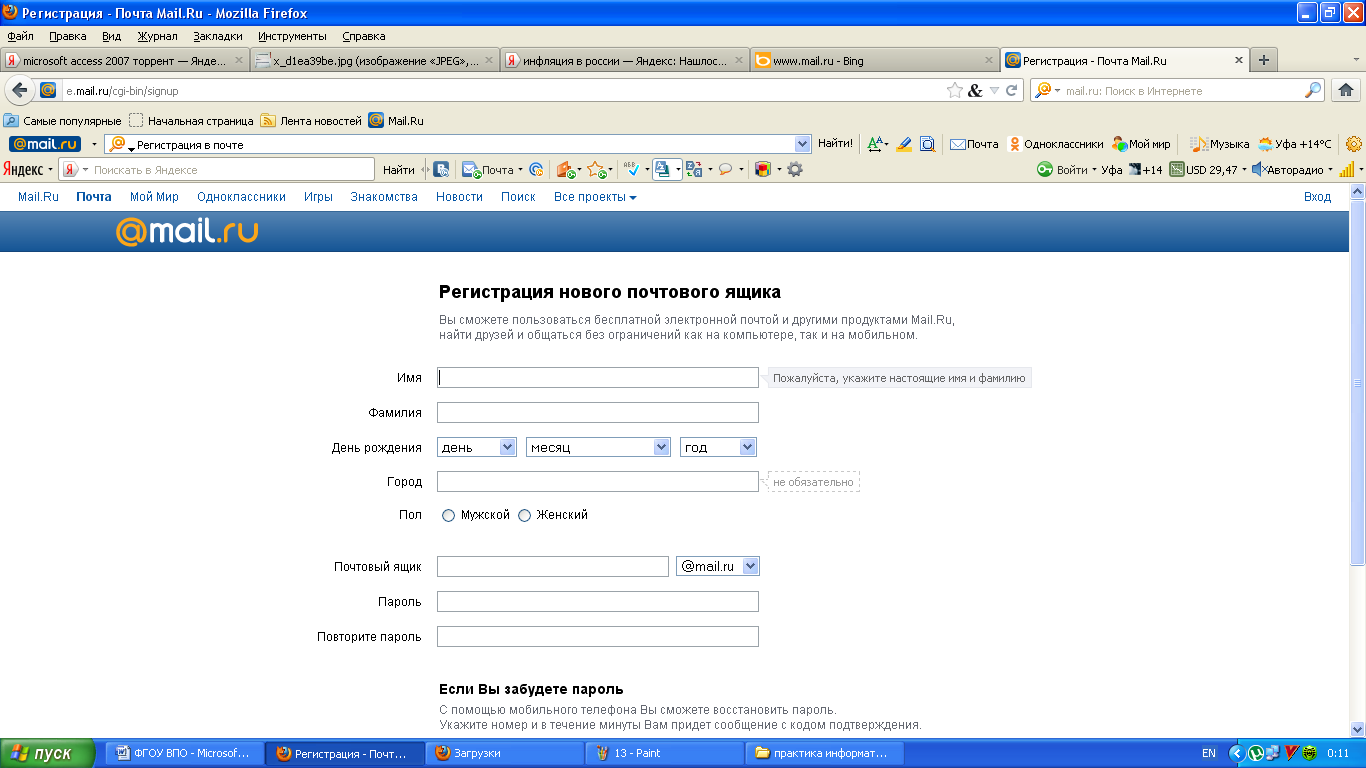Screen dimensions: 1366x768
Task: Click the Вход link
Action: (x=1317, y=197)
